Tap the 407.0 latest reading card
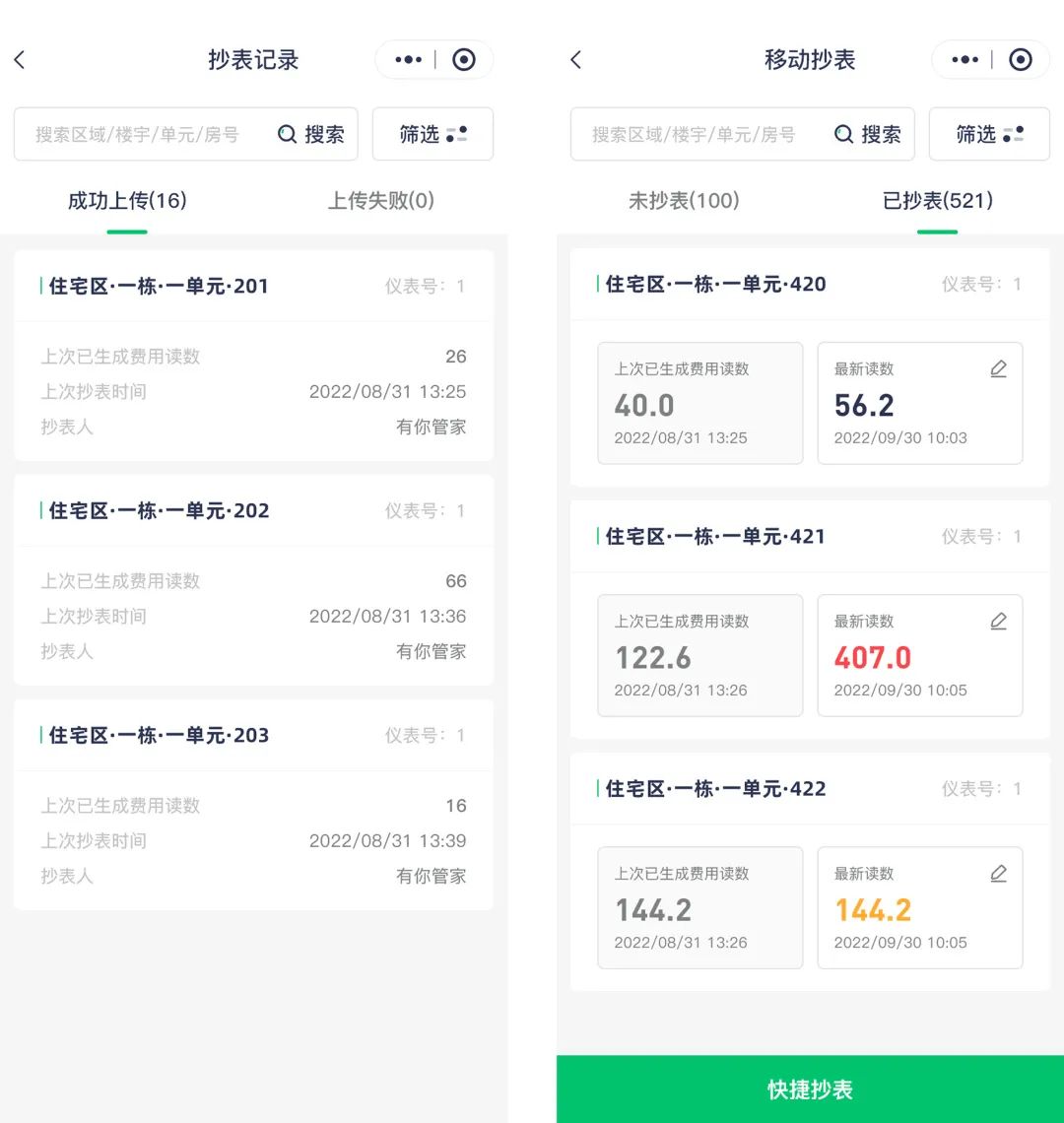The width and height of the screenshot is (1064, 1123). pos(919,655)
